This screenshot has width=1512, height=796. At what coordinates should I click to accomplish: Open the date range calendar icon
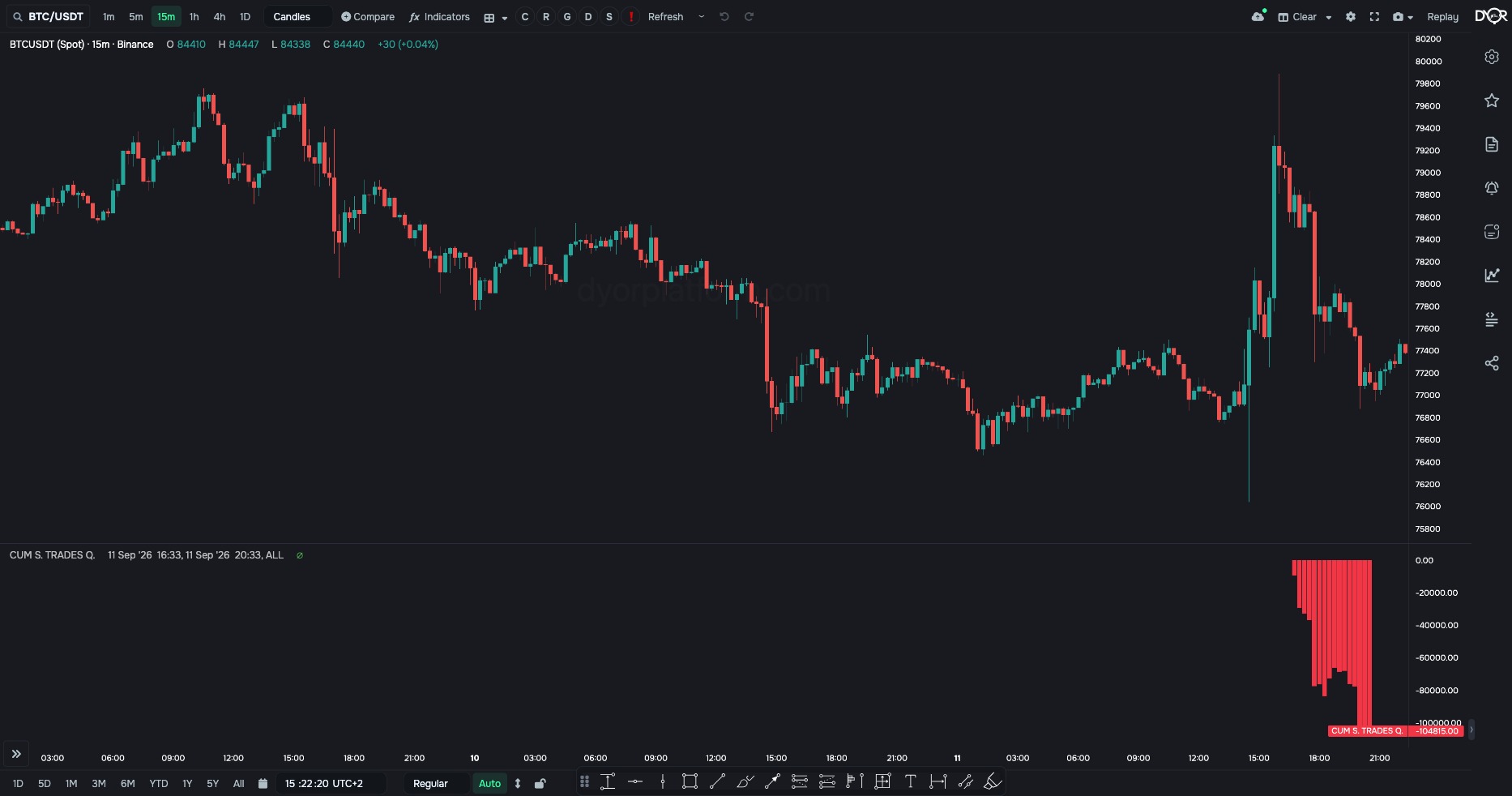pos(263,784)
